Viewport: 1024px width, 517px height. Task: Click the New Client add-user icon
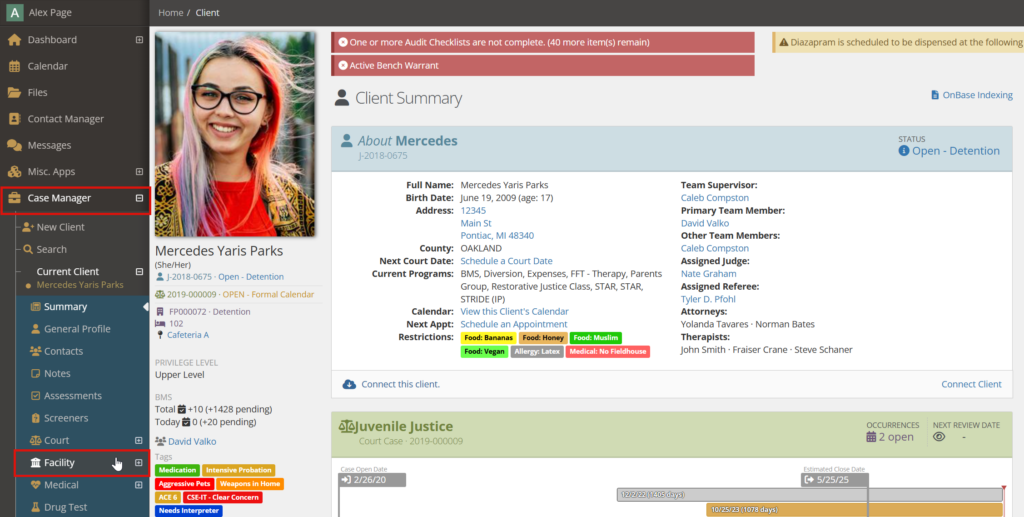point(27,227)
